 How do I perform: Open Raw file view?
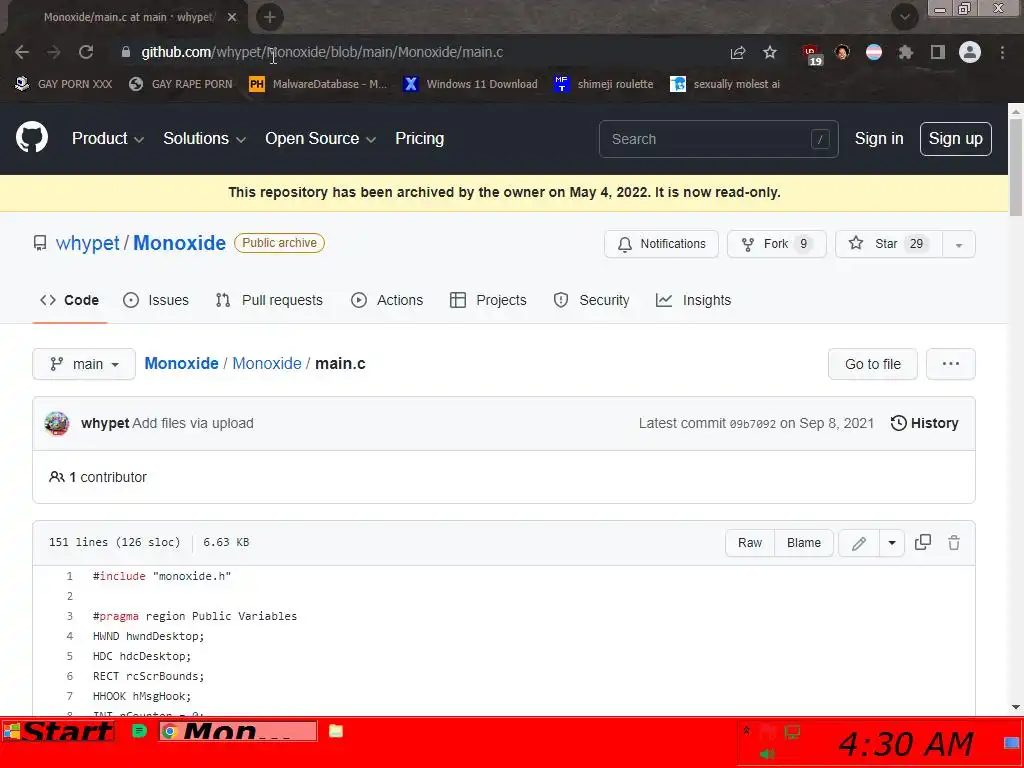coord(750,543)
